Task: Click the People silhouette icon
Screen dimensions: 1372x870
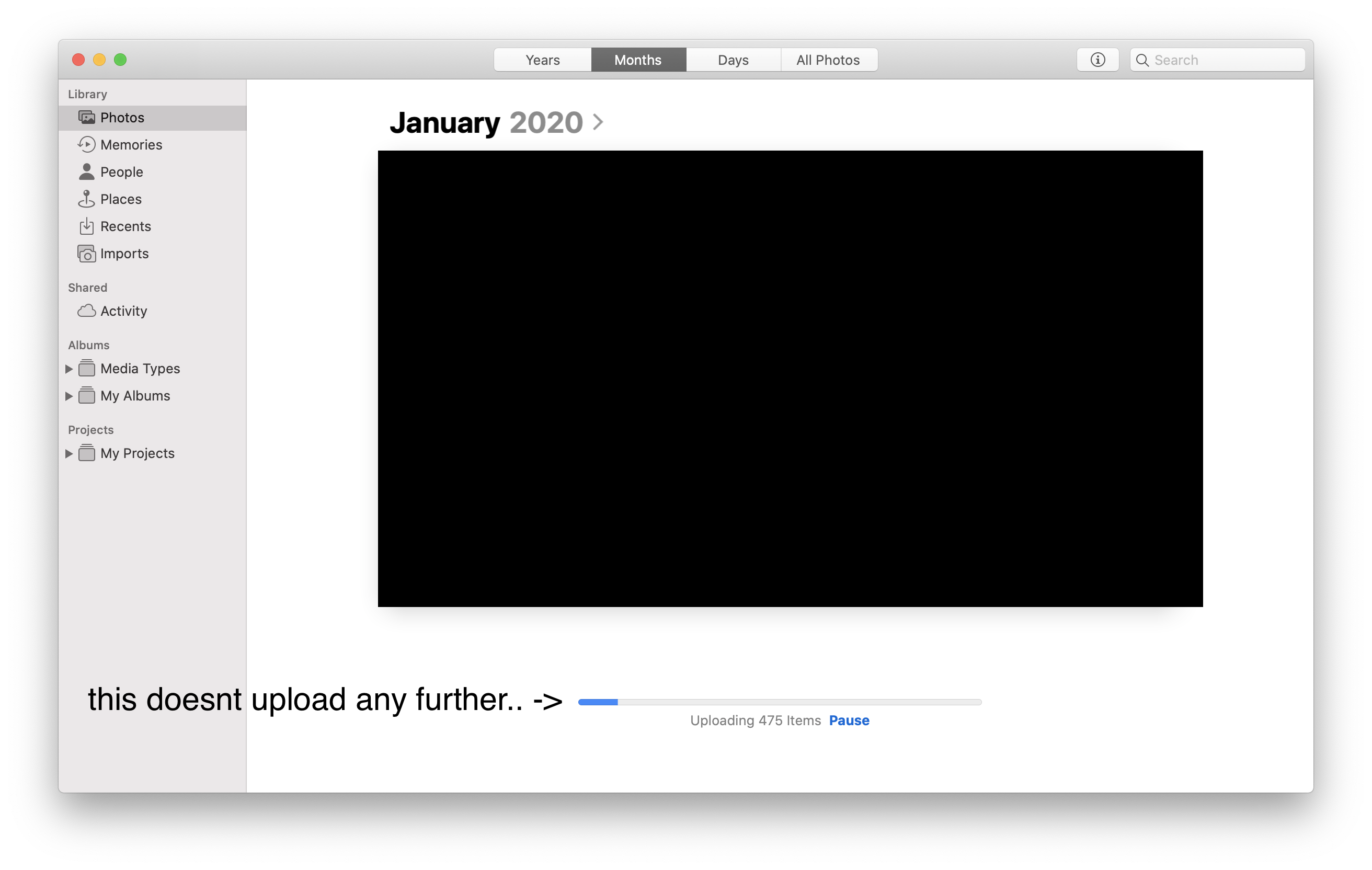Action: (87, 171)
